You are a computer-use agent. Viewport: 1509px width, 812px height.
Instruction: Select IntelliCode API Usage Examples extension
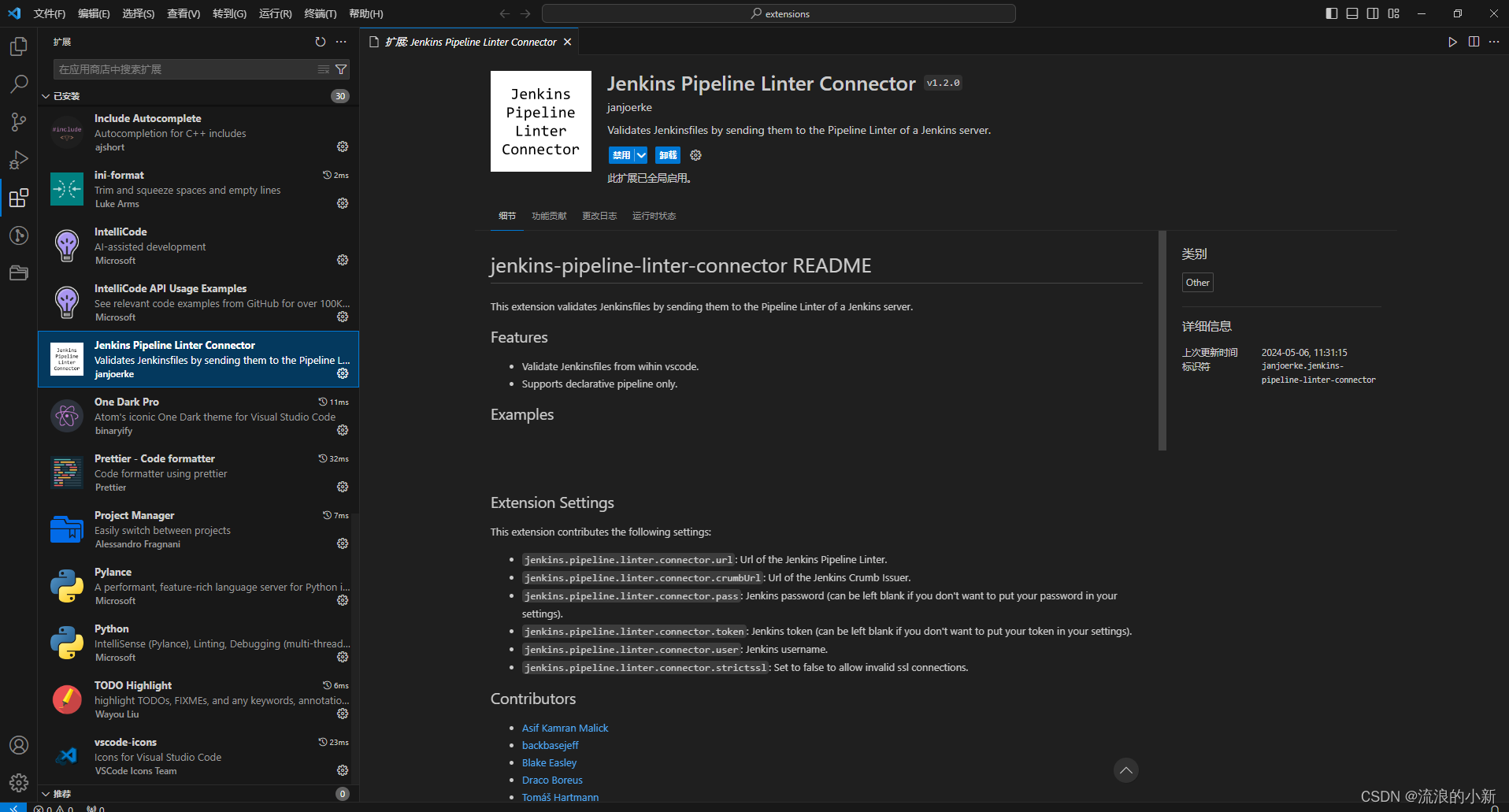click(x=198, y=302)
